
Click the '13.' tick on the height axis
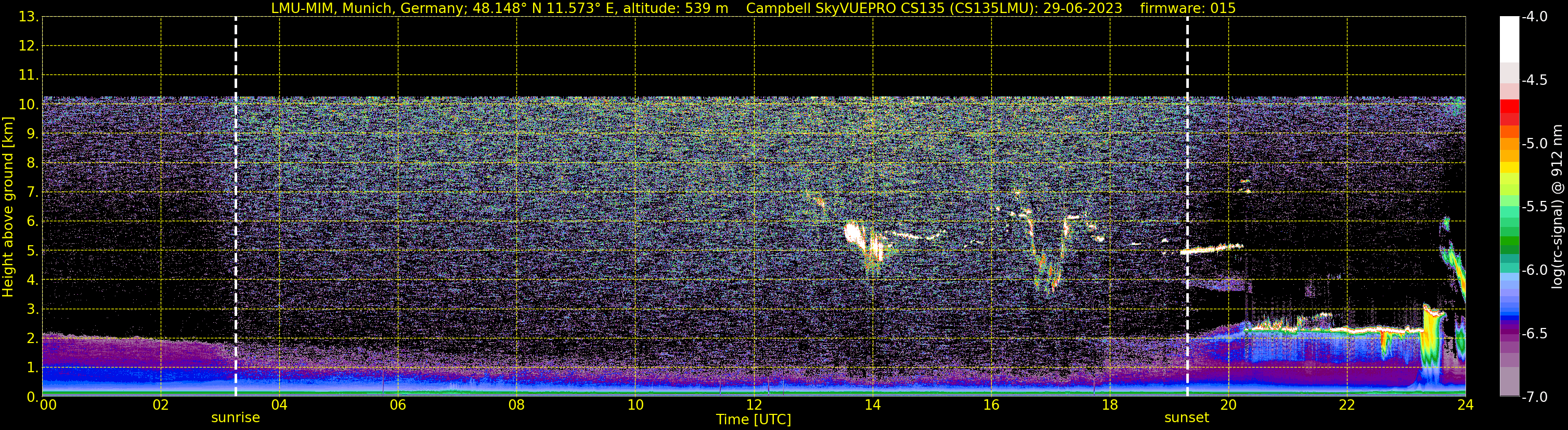[29, 17]
